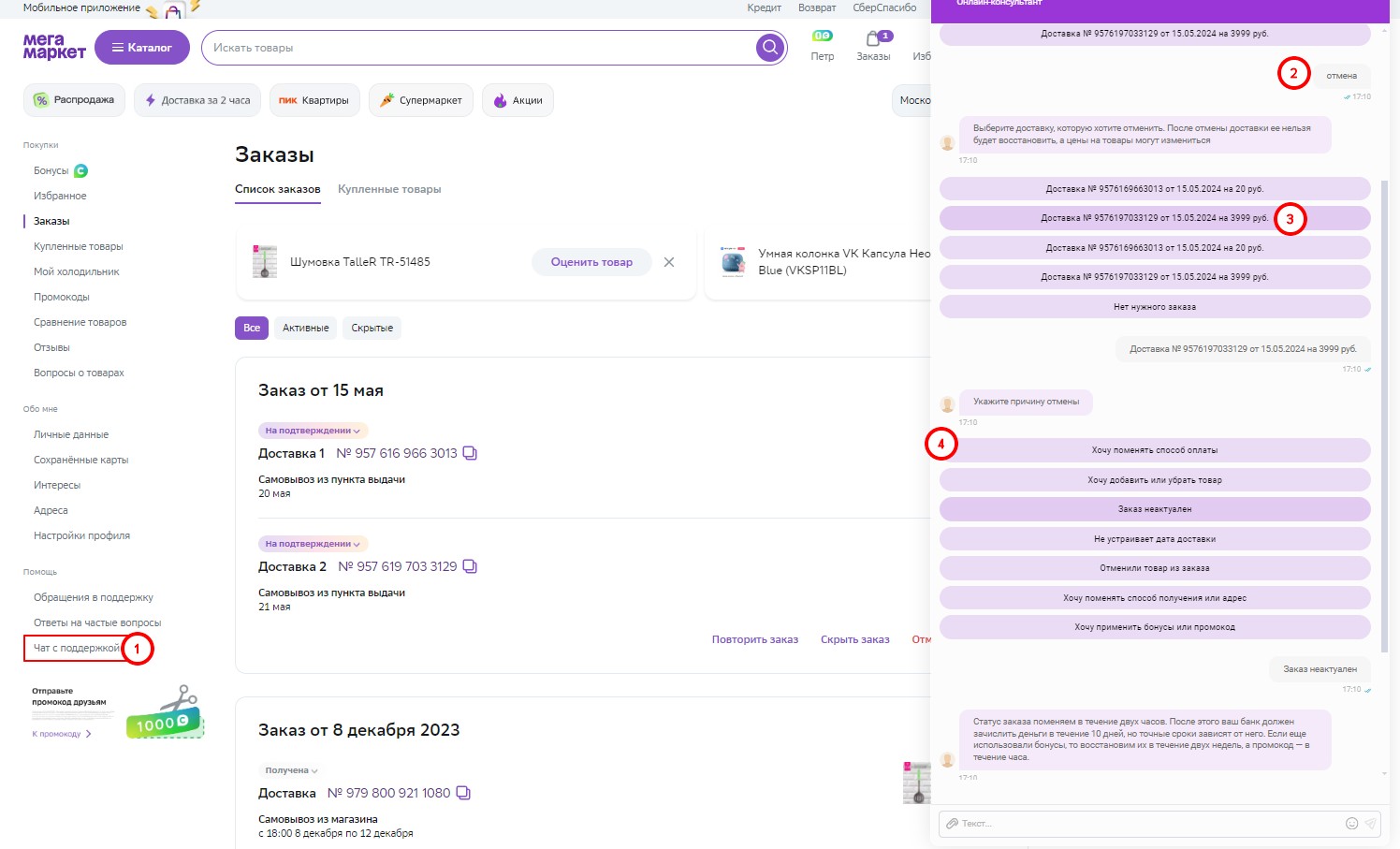This screenshot has height=849, width=1400.
Task: Choose Хочу добавить или убрать товар
Action: point(1155,480)
